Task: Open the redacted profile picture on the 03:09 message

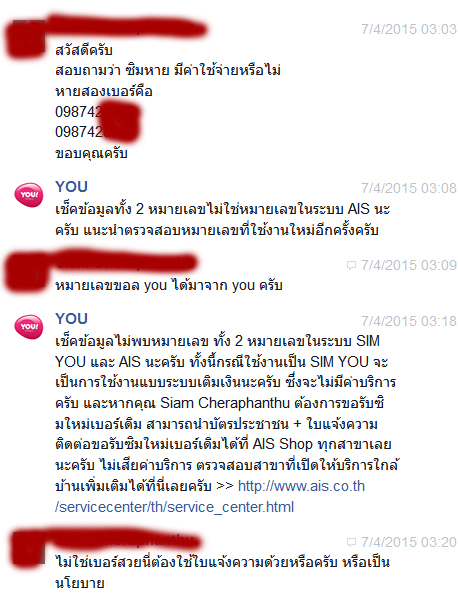Action: coord(27,273)
